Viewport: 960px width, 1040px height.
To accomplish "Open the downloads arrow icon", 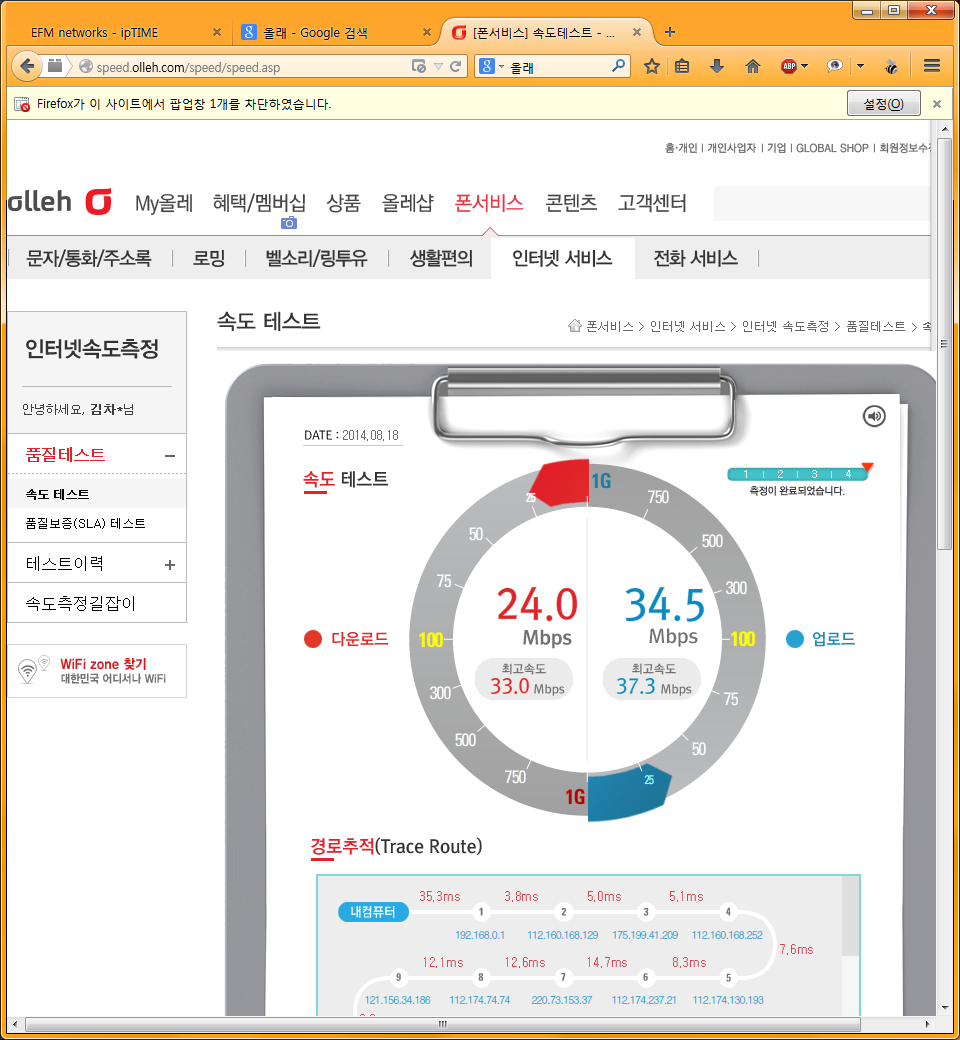I will [717, 66].
